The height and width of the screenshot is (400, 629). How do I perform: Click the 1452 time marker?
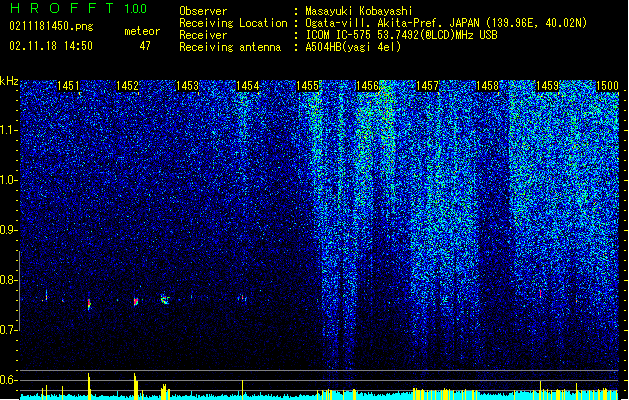128,86
